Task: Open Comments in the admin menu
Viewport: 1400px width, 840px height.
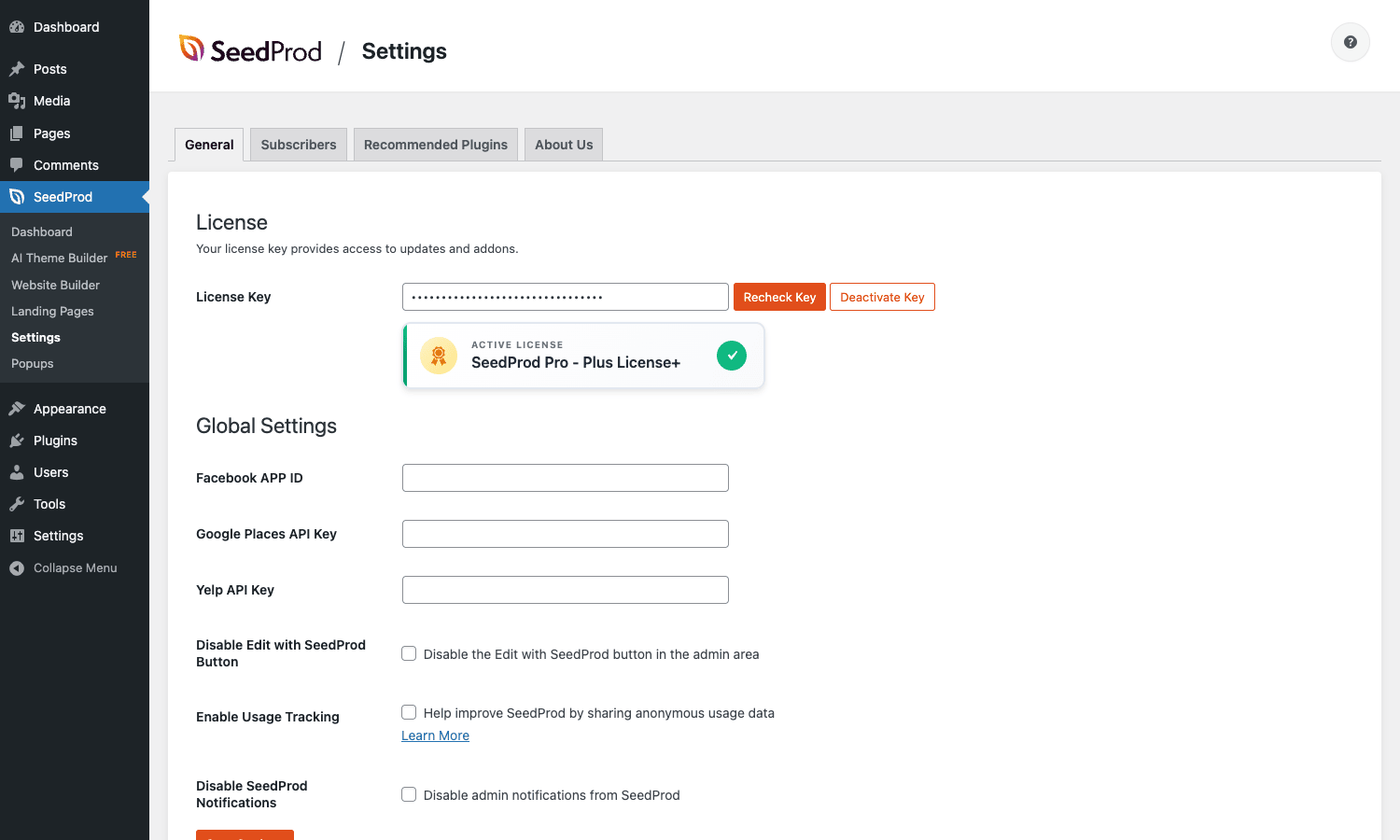Action: coord(75,165)
